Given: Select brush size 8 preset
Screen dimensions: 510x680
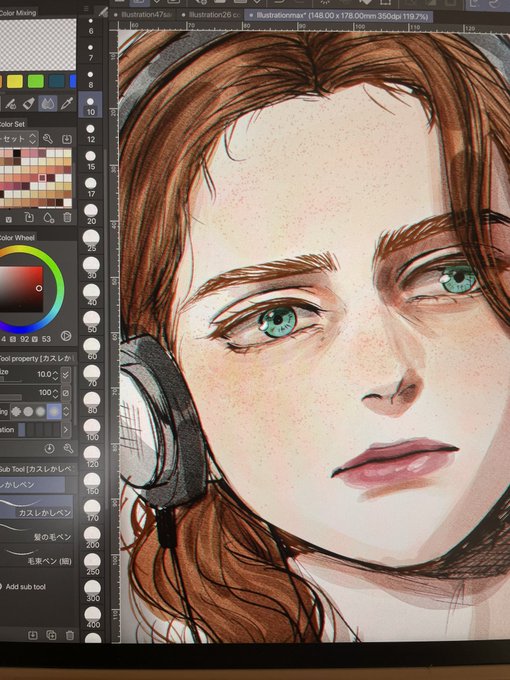Looking at the screenshot, I should [91, 79].
